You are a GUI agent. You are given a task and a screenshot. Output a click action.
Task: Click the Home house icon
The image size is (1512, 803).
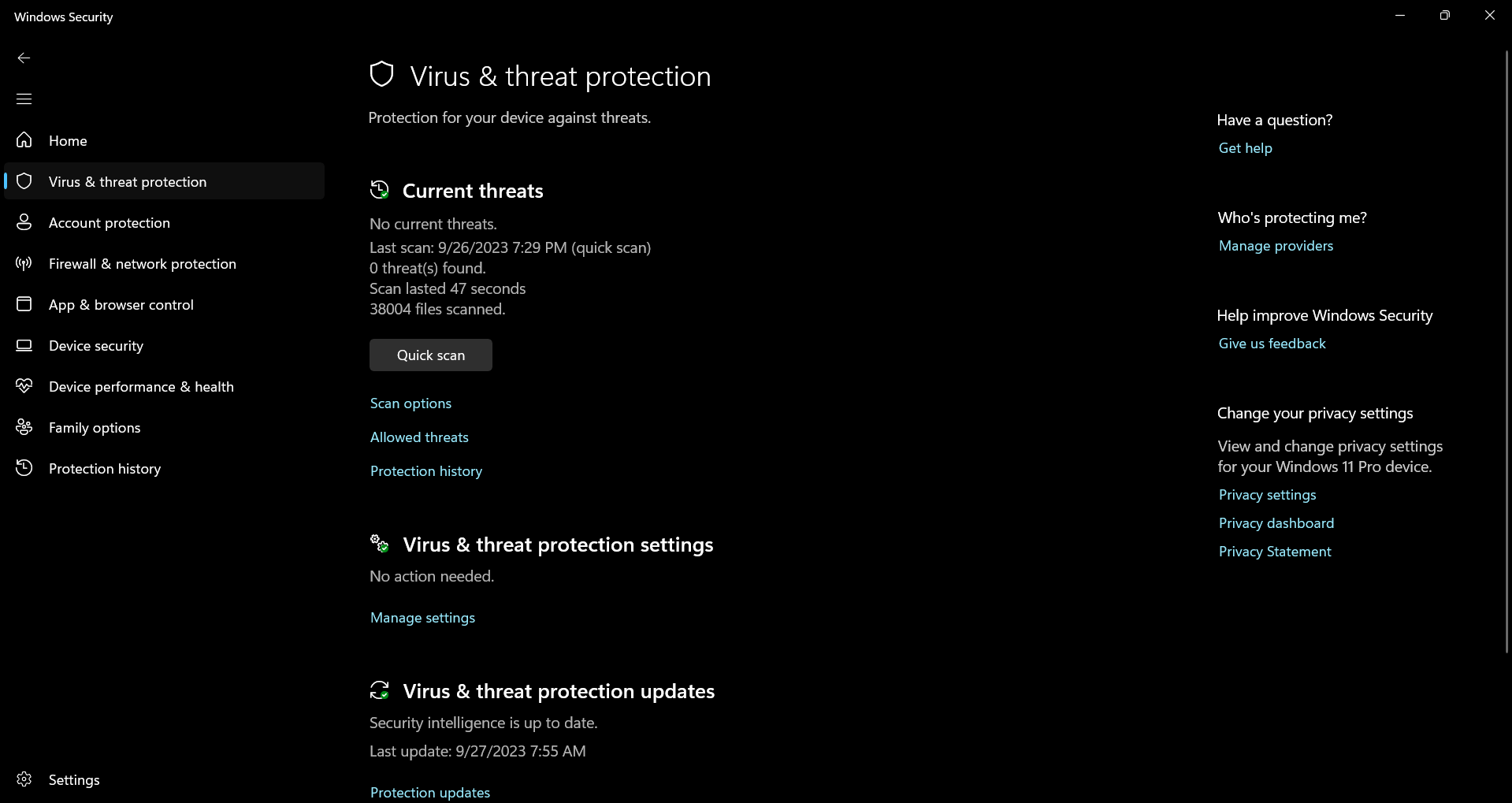click(x=24, y=140)
